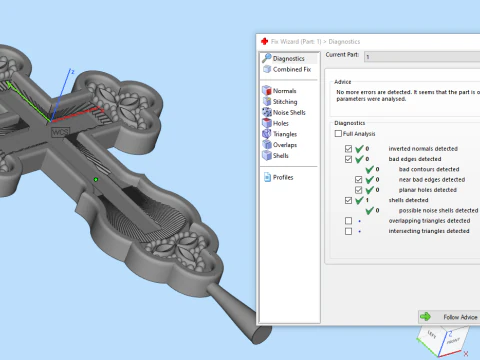Screen dimensions: 480x360
Task: Click the Shells icon in sidebar
Action: tap(267, 155)
